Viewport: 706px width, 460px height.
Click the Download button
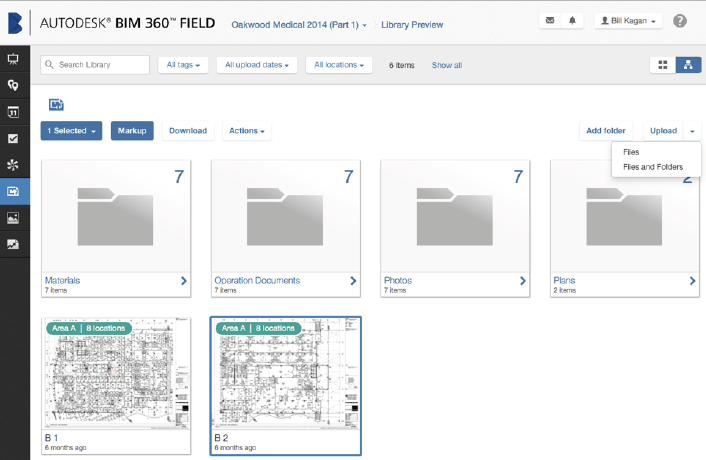point(188,131)
